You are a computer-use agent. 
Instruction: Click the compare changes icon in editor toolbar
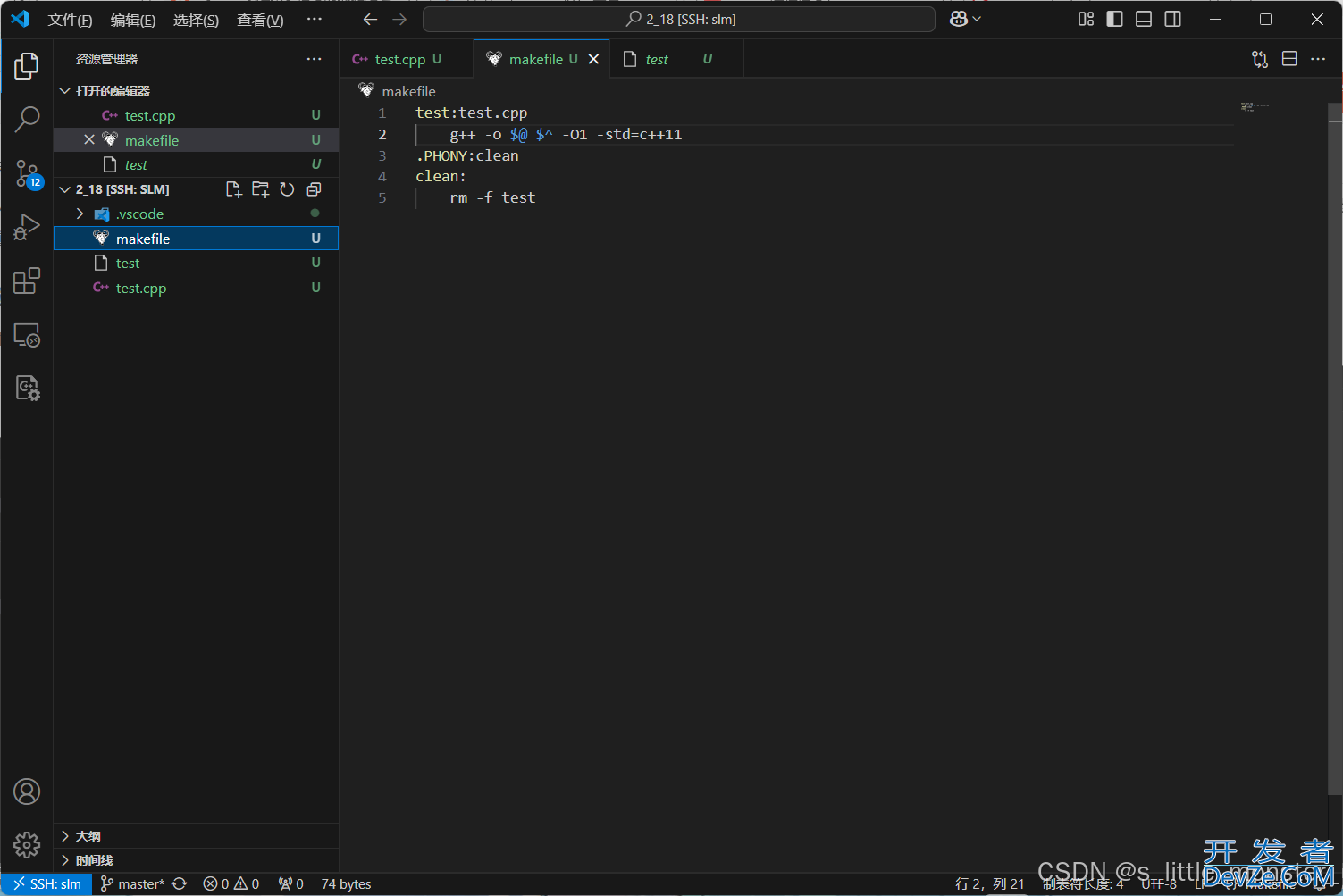[x=1260, y=59]
